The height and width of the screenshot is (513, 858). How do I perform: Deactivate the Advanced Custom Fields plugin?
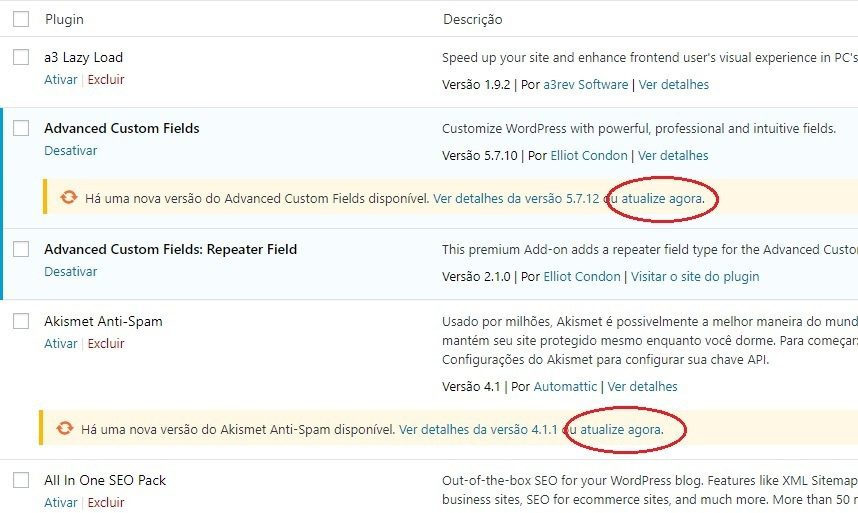click(70, 151)
